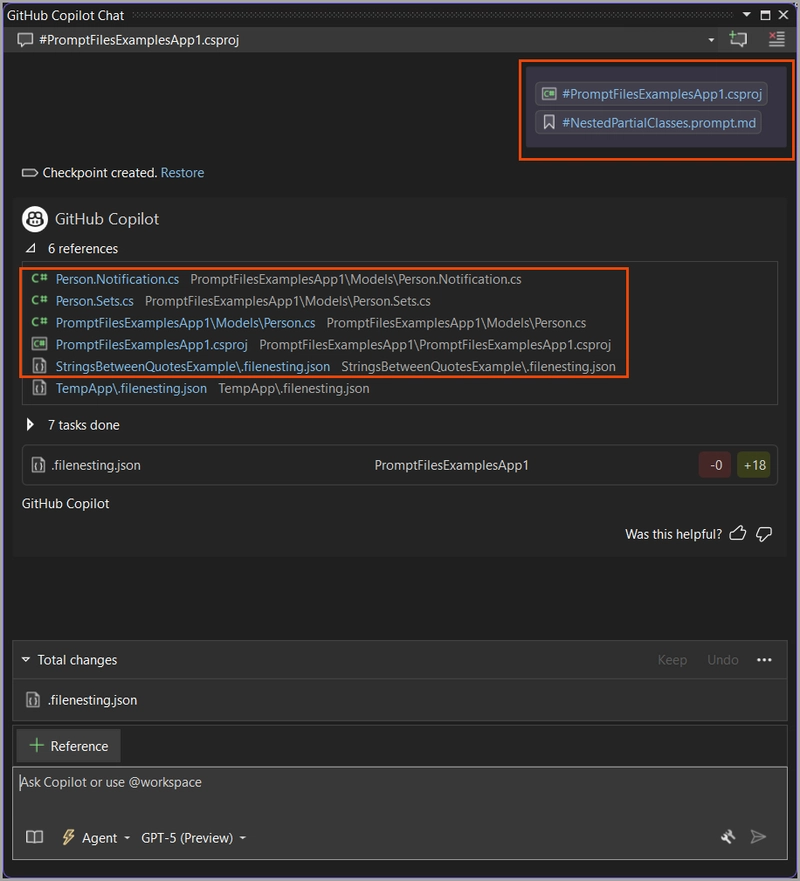Open the .filenesting.json change card
This screenshot has width=800, height=881.
pos(399,465)
